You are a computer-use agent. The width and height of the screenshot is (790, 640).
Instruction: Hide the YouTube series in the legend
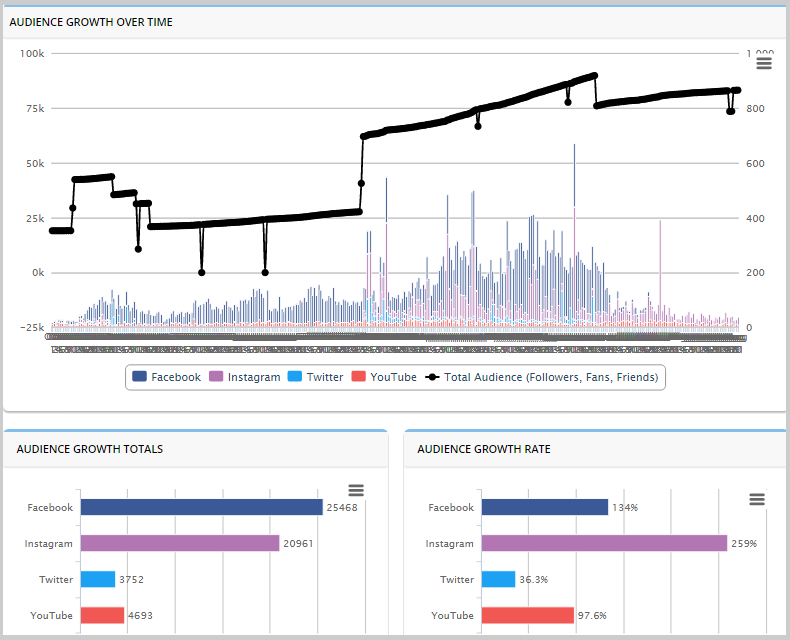384,377
